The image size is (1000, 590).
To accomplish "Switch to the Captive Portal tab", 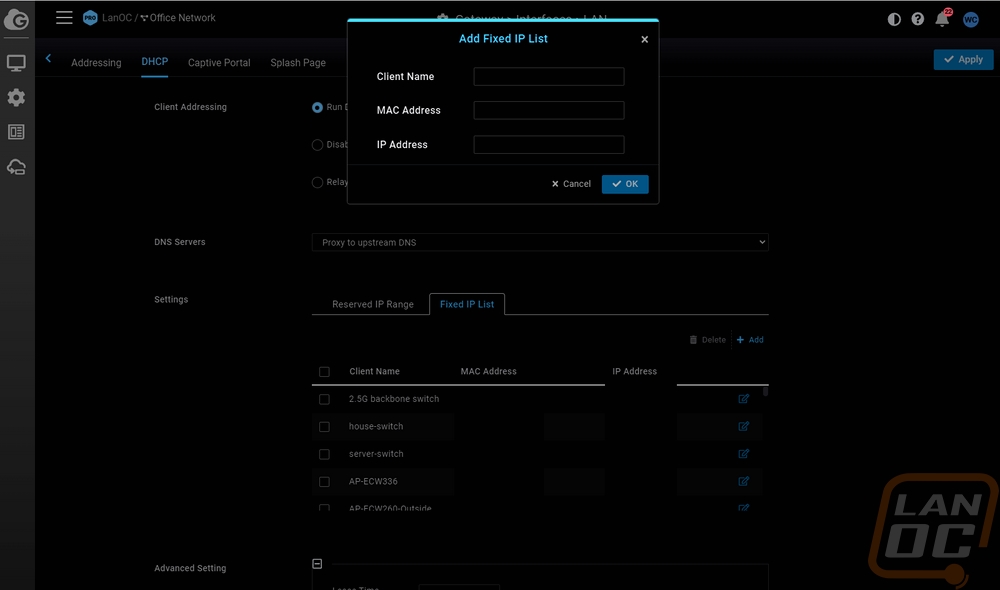I will pos(219,63).
